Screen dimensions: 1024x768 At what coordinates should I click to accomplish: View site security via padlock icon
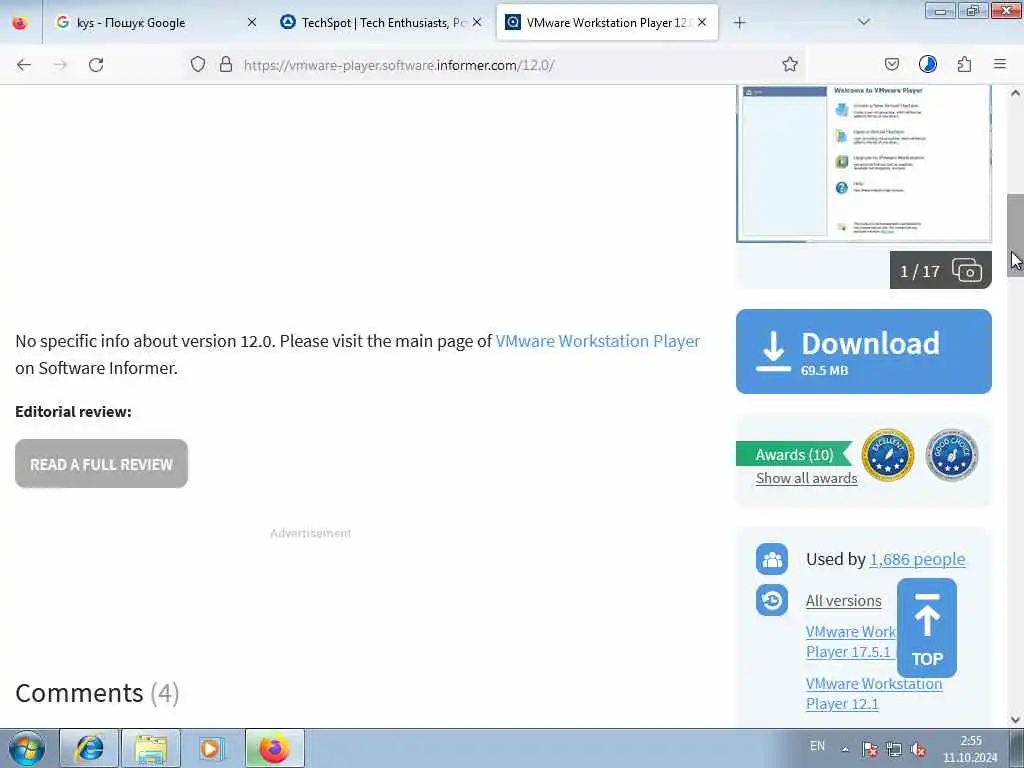226,64
